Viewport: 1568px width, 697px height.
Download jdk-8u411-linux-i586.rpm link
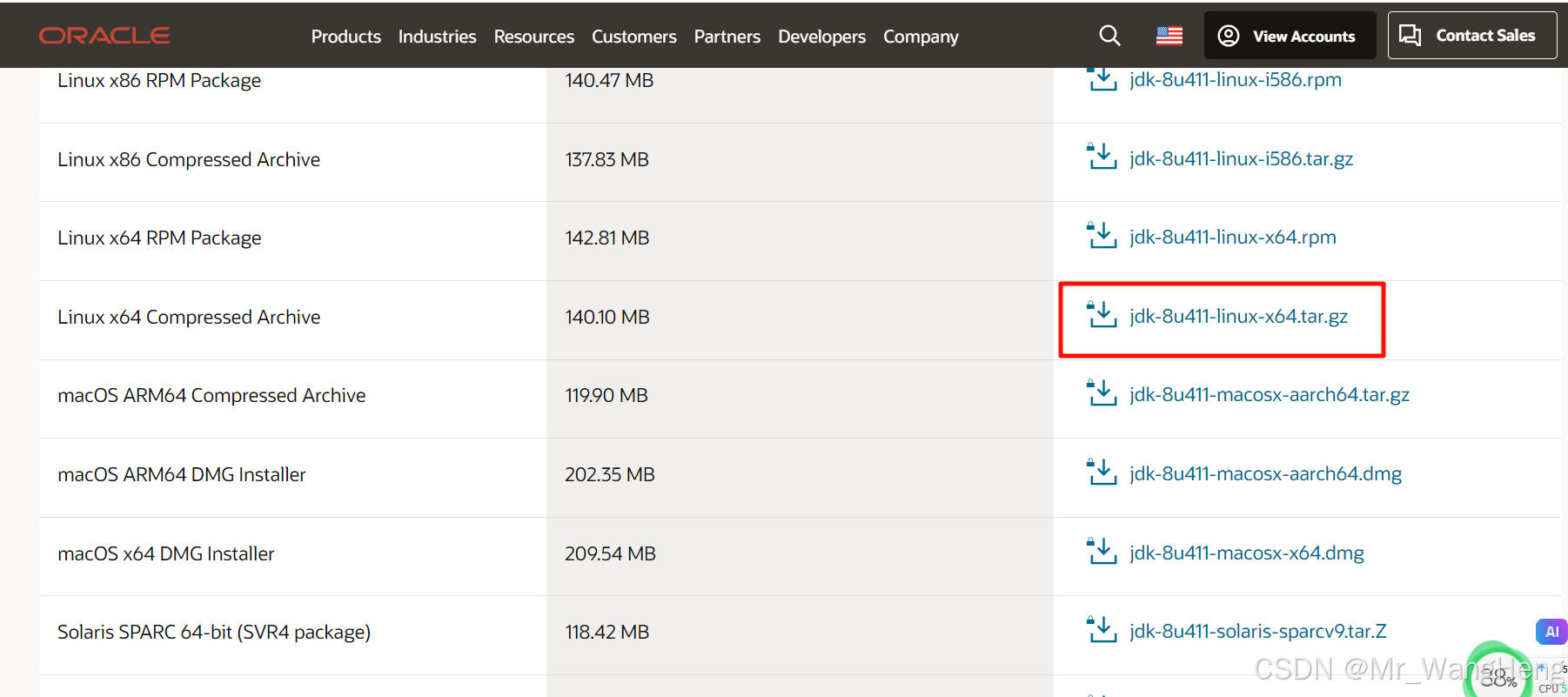(x=1236, y=80)
